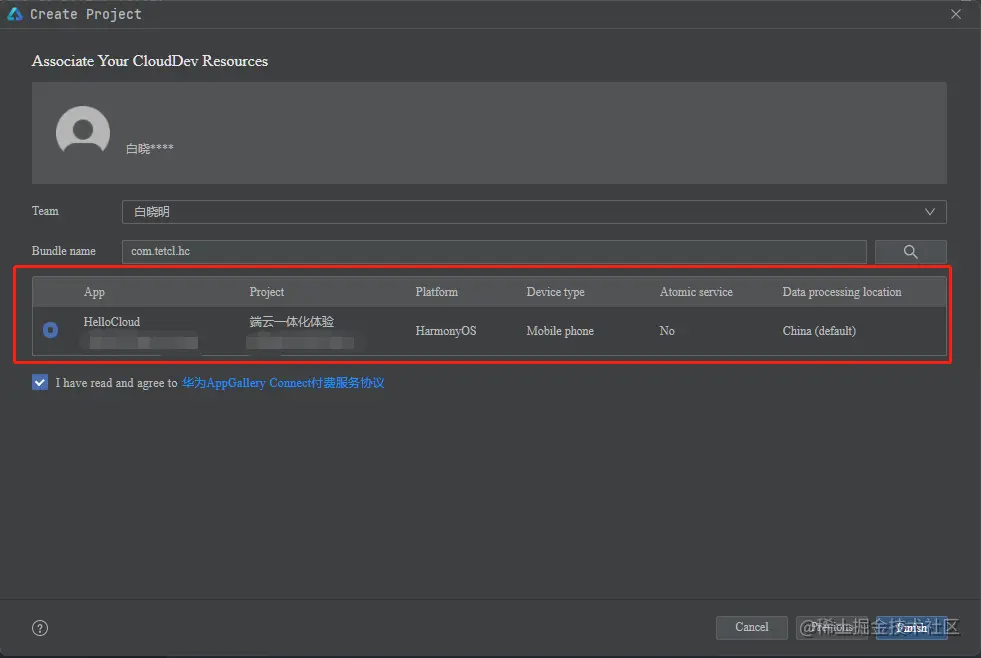This screenshot has height=658, width=981.
Task: Click the Device type column header
Action: pos(556,292)
